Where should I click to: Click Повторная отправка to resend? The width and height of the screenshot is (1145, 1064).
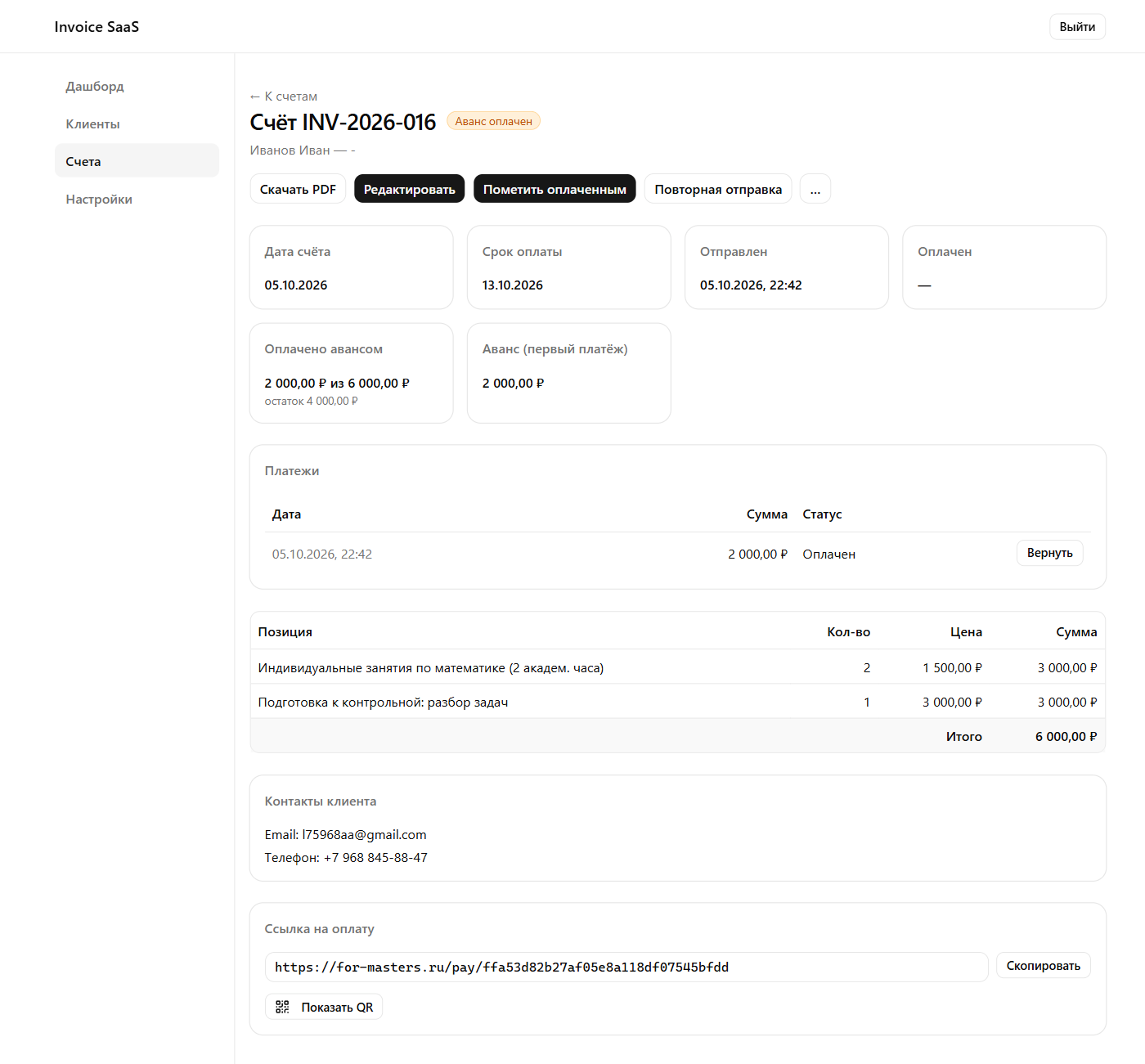pyautogui.click(x=718, y=189)
